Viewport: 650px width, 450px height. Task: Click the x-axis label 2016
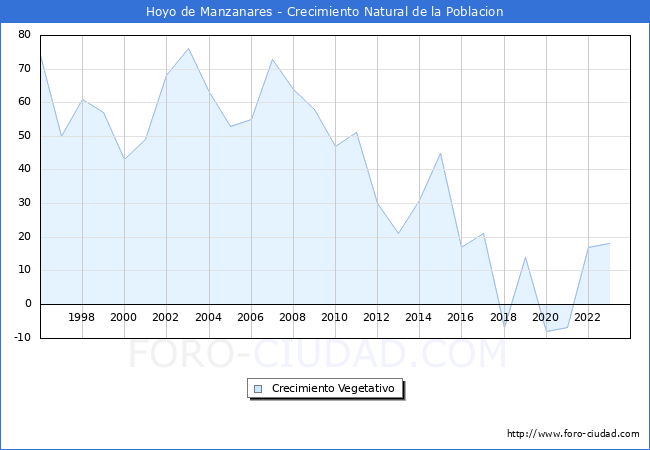[461, 317]
